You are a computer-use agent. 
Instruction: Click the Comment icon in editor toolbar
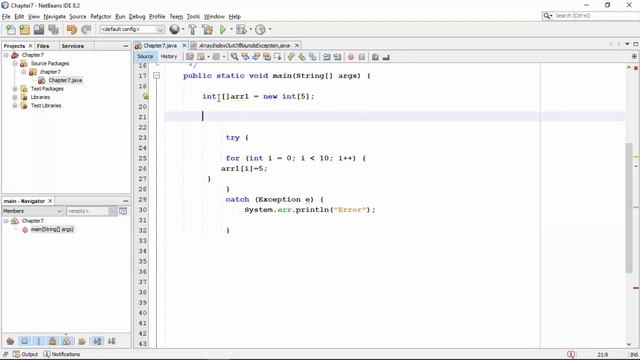click(x=375, y=57)
